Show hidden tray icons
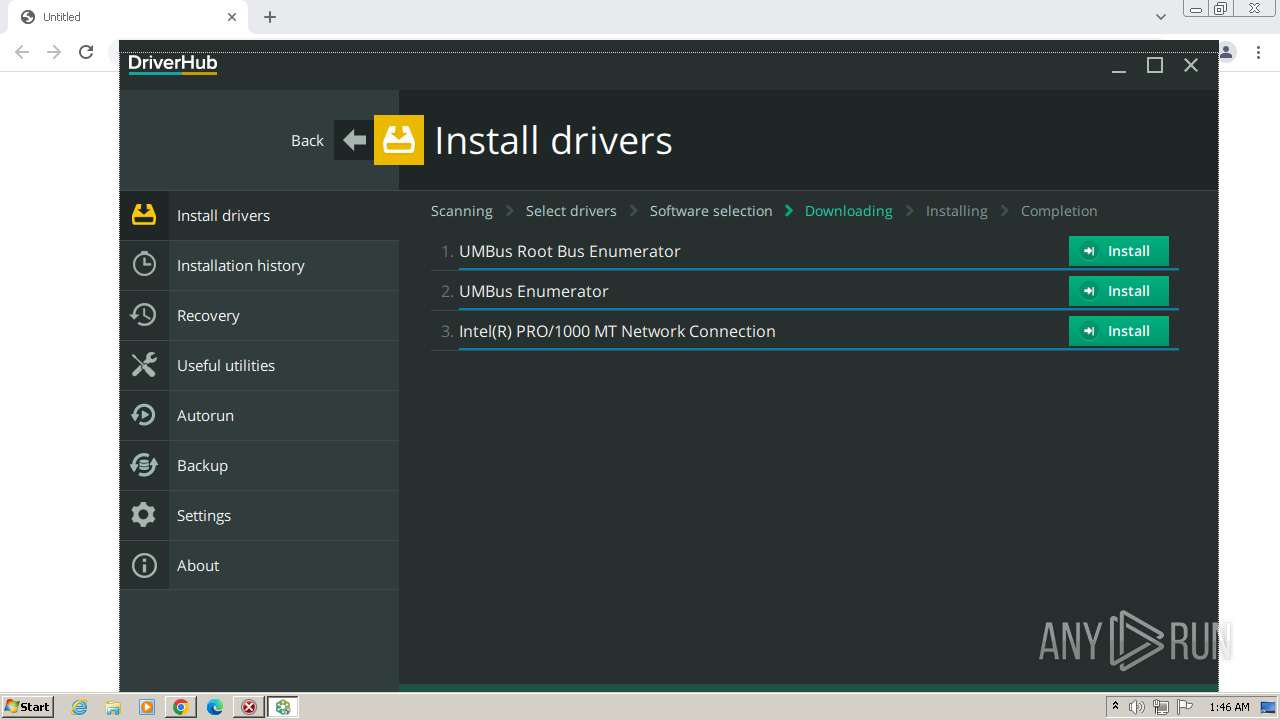1280x720 pixels. (1115, 707)
